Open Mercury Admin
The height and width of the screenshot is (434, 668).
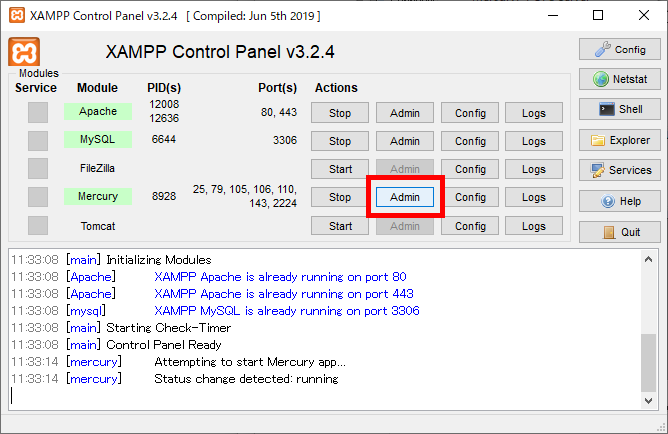point(405,197)
